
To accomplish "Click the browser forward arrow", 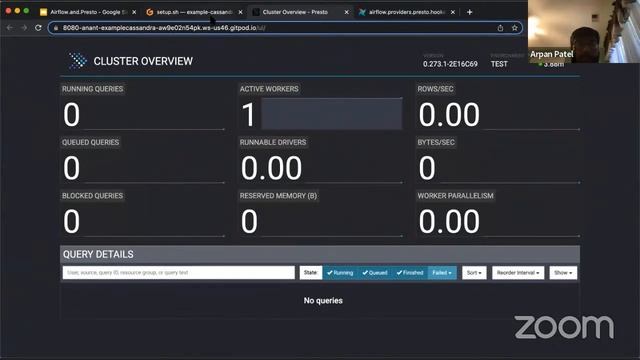I will (x=24, y=28).
